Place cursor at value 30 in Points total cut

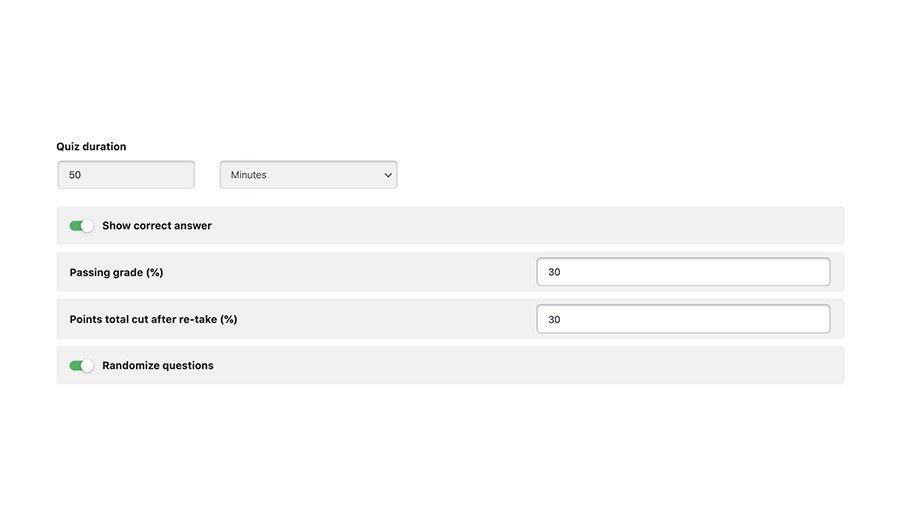554,320
